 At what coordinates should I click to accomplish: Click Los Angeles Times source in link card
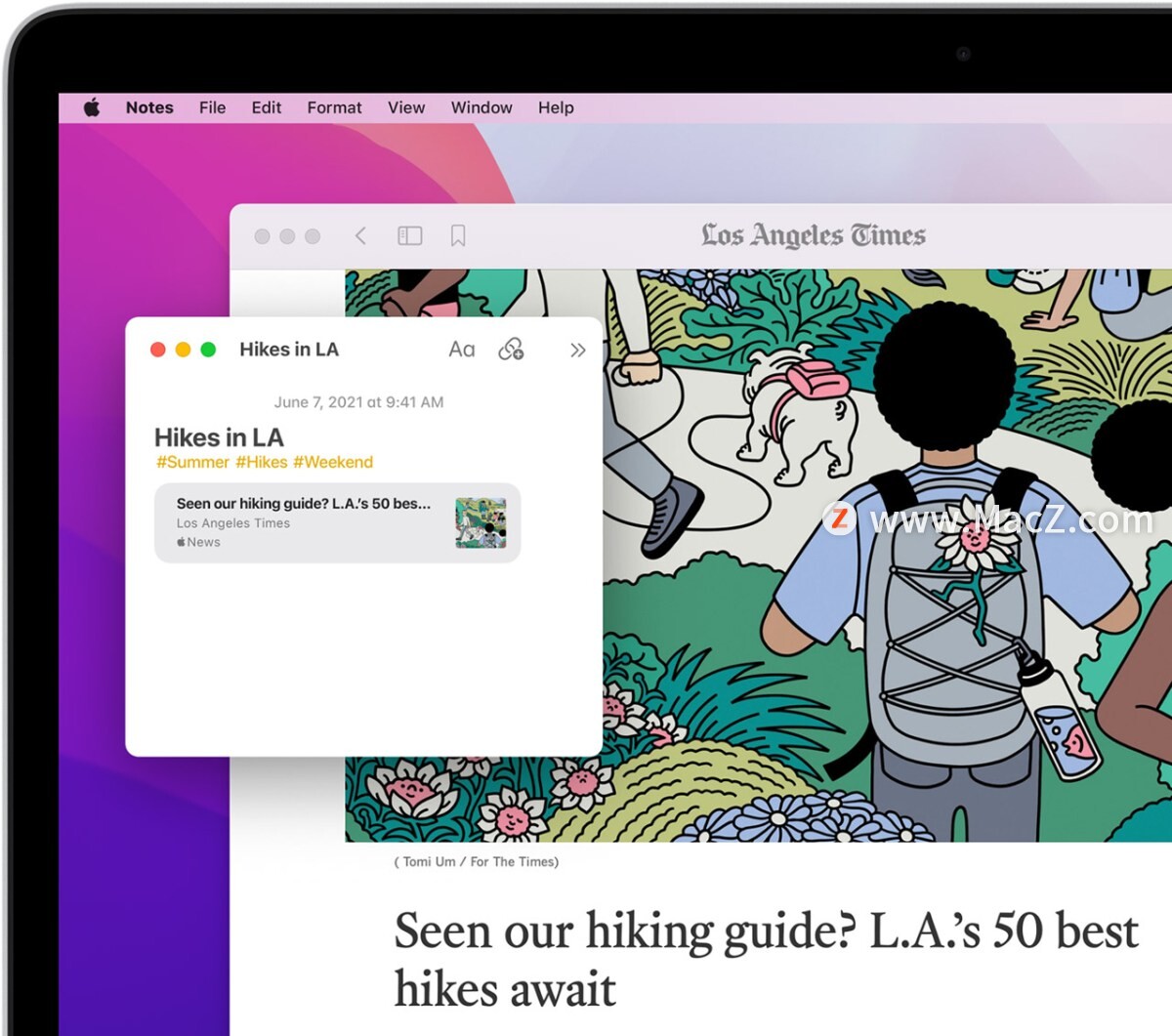233,523
